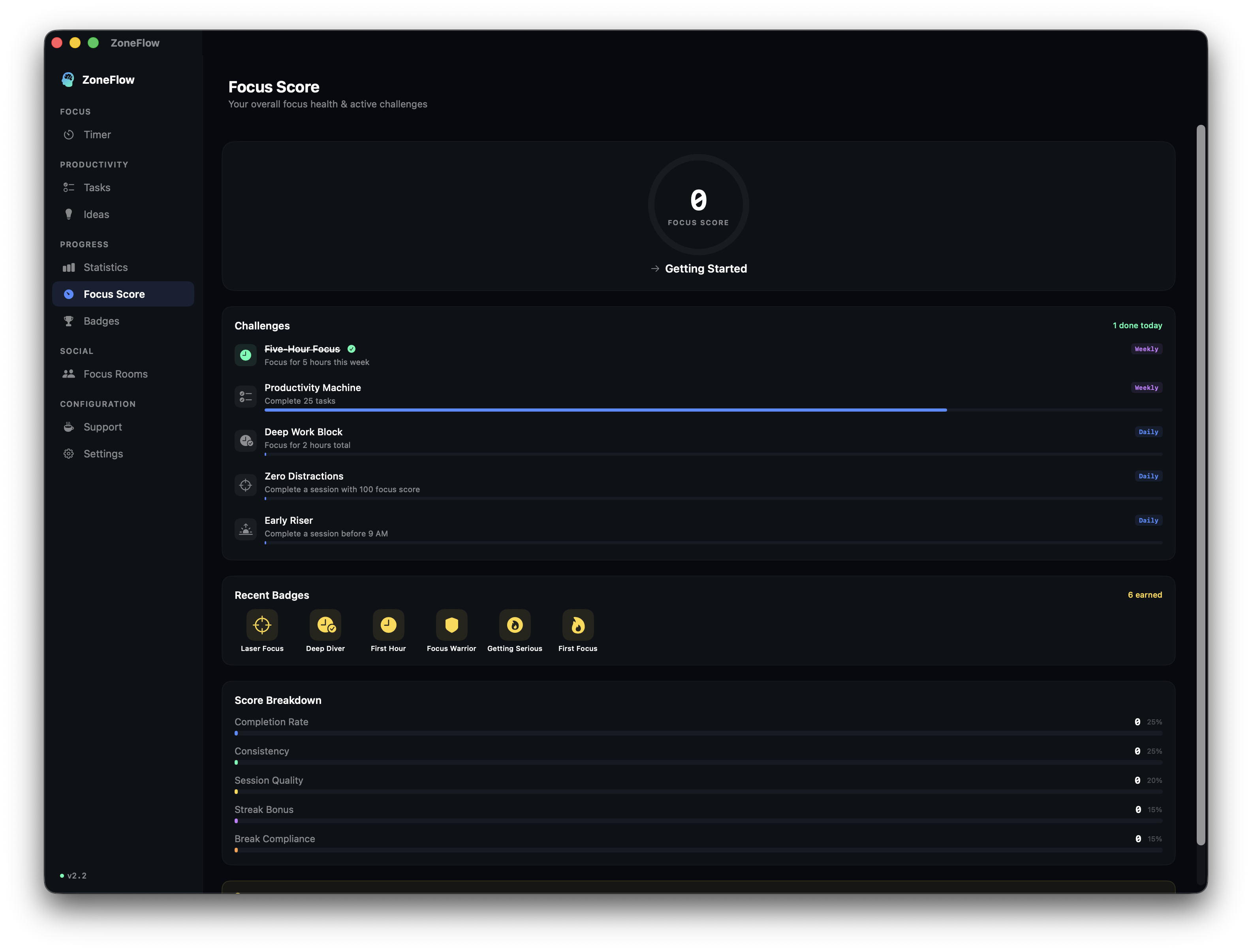Switch to the Focus Score sidebar item
Image resolution: width=1252 pixels, height=952 pixels.
click(114, 294)
